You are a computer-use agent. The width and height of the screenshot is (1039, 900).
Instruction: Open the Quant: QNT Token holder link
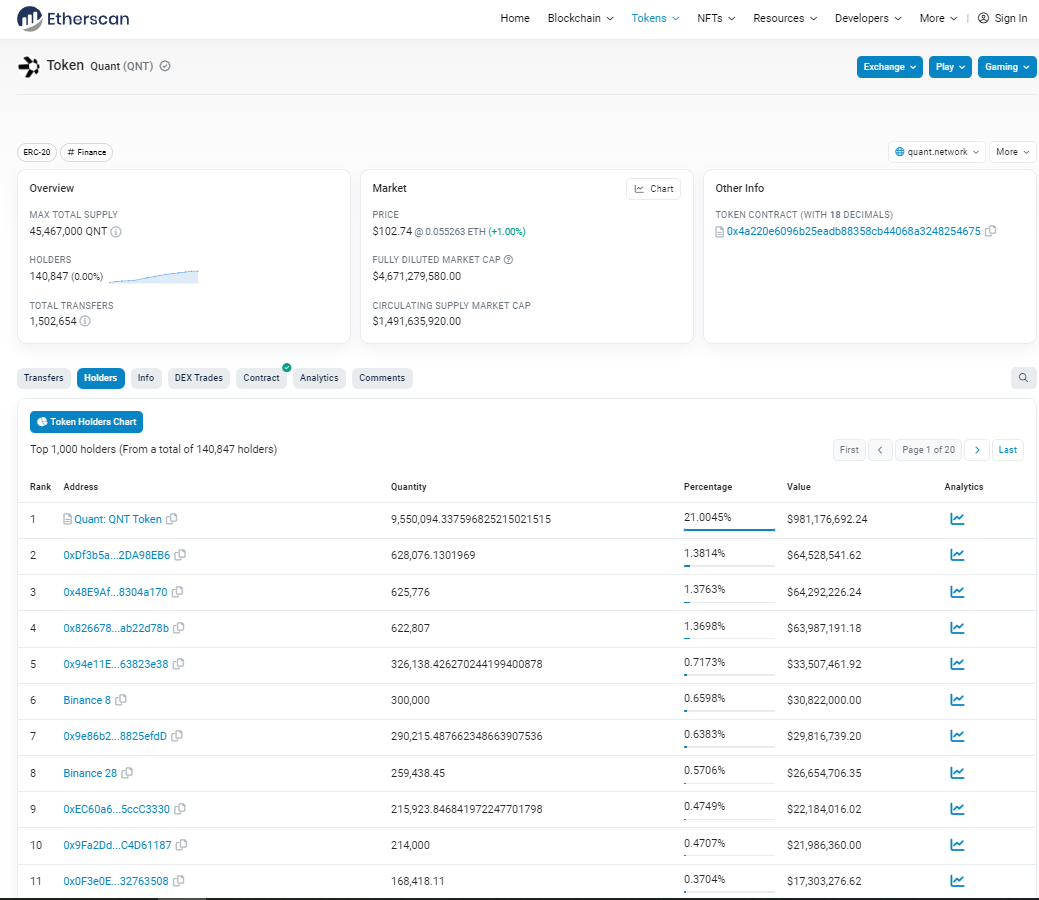coord(118,519)
